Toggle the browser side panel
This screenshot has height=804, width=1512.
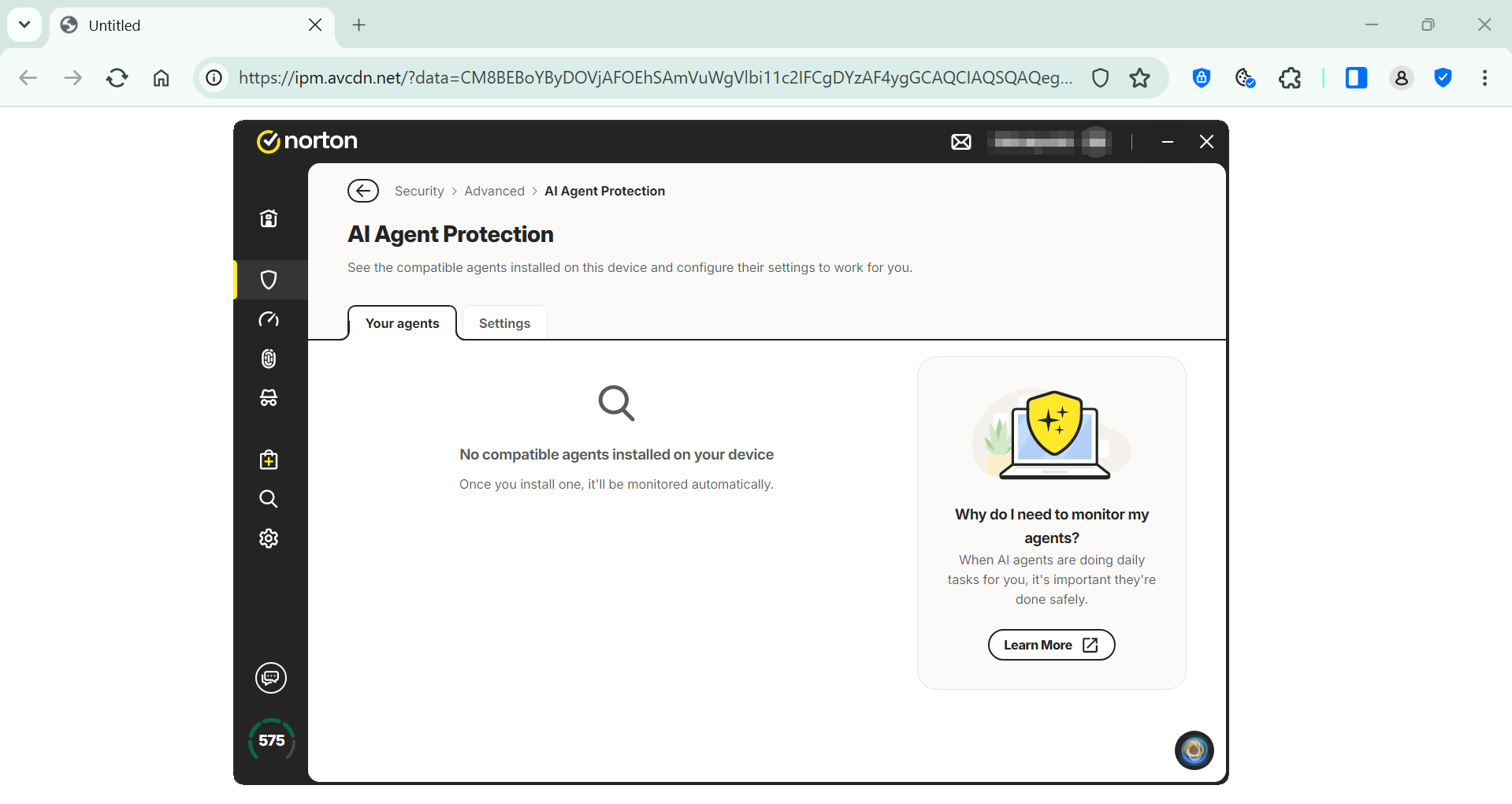tap(1356, 77)
